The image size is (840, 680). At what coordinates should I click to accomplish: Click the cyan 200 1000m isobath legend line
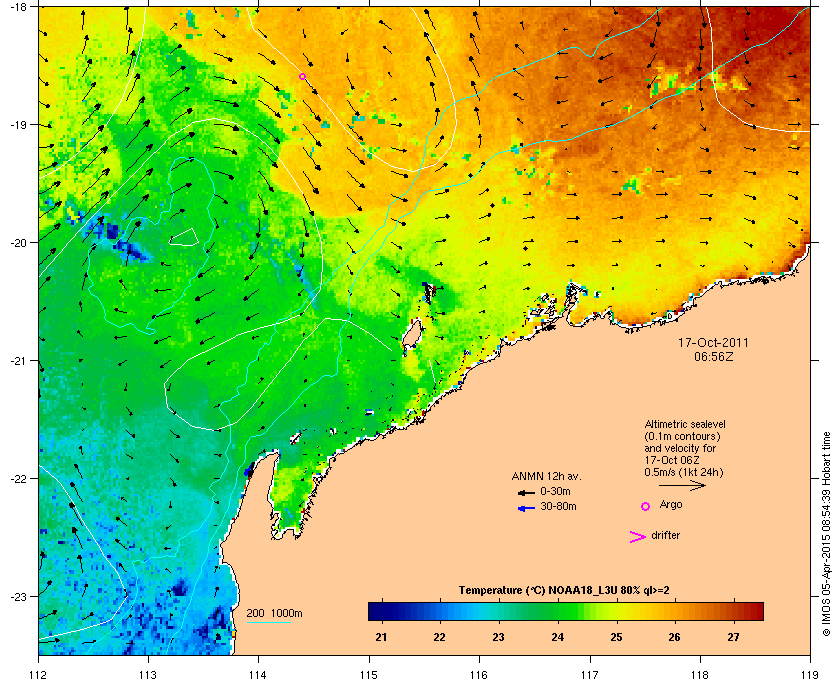point(268,623)
